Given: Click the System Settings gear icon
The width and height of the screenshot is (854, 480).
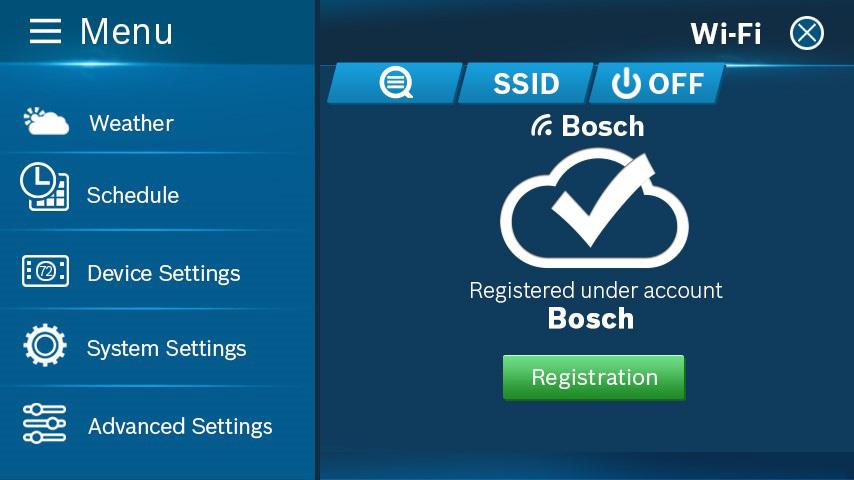Looking at the screenshot, I should (45, 345).
